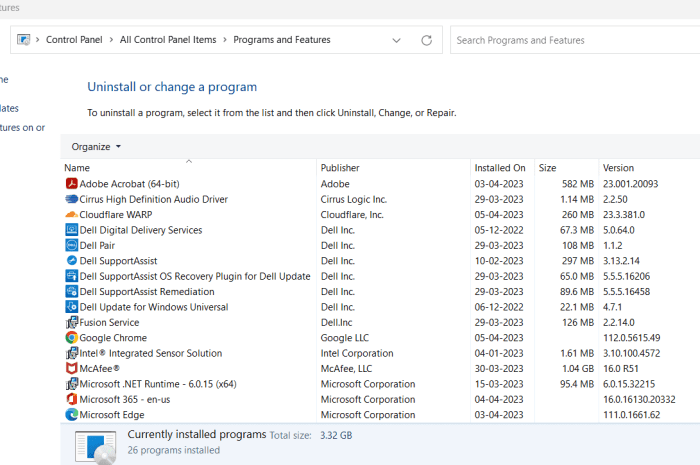Select Dell Digital Delivery Services icon
The image size is (700, 465).
71,230
